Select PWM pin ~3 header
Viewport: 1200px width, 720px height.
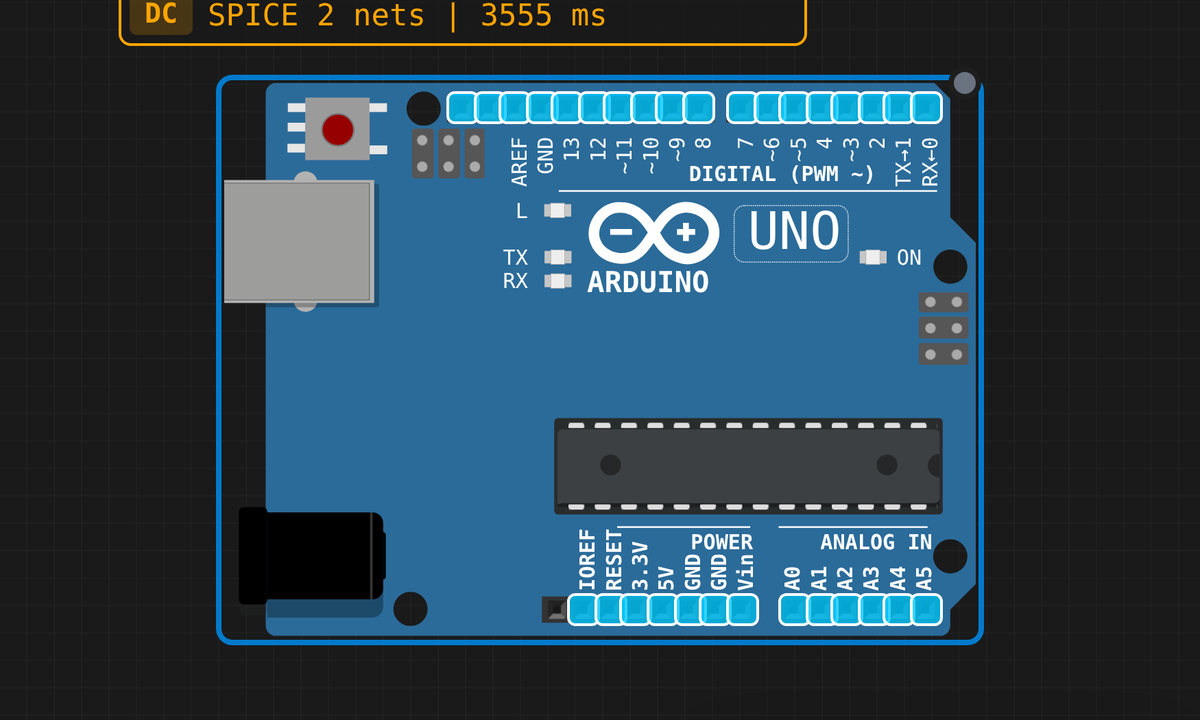846,107
